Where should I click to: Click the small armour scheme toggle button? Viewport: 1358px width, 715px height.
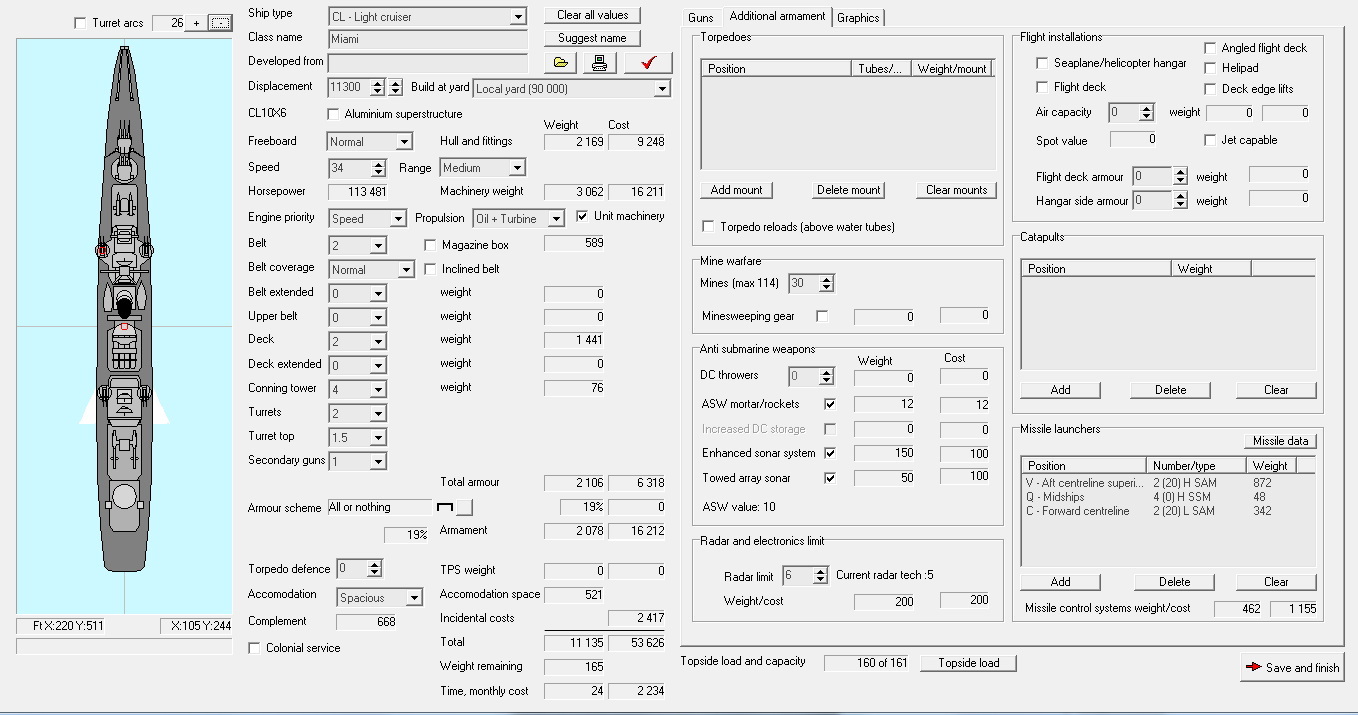click(464, 507)
